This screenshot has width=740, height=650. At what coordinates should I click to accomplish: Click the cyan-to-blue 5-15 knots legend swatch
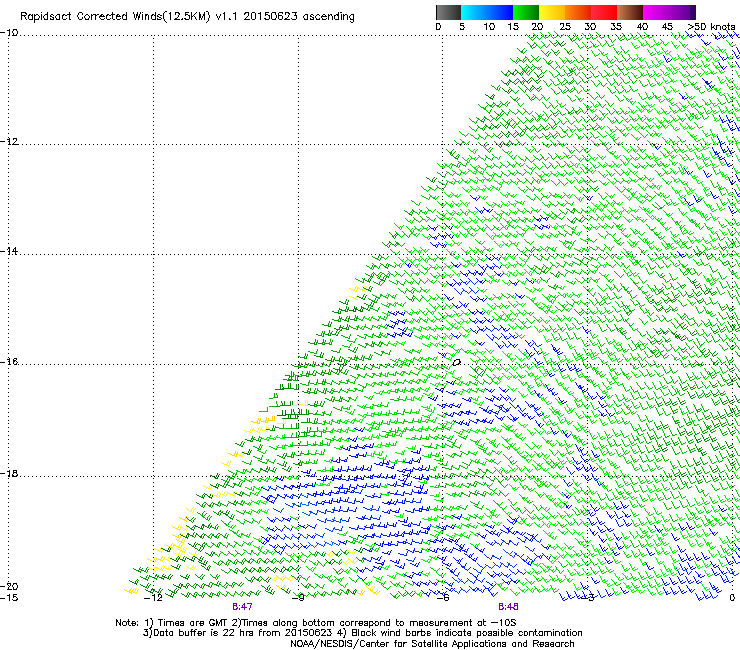[x=487, y=12]
